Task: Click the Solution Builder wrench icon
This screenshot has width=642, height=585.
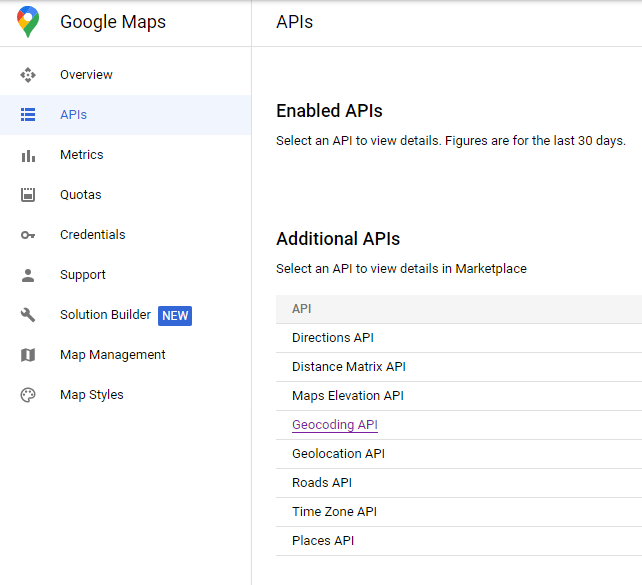Action: click(28, 315)
